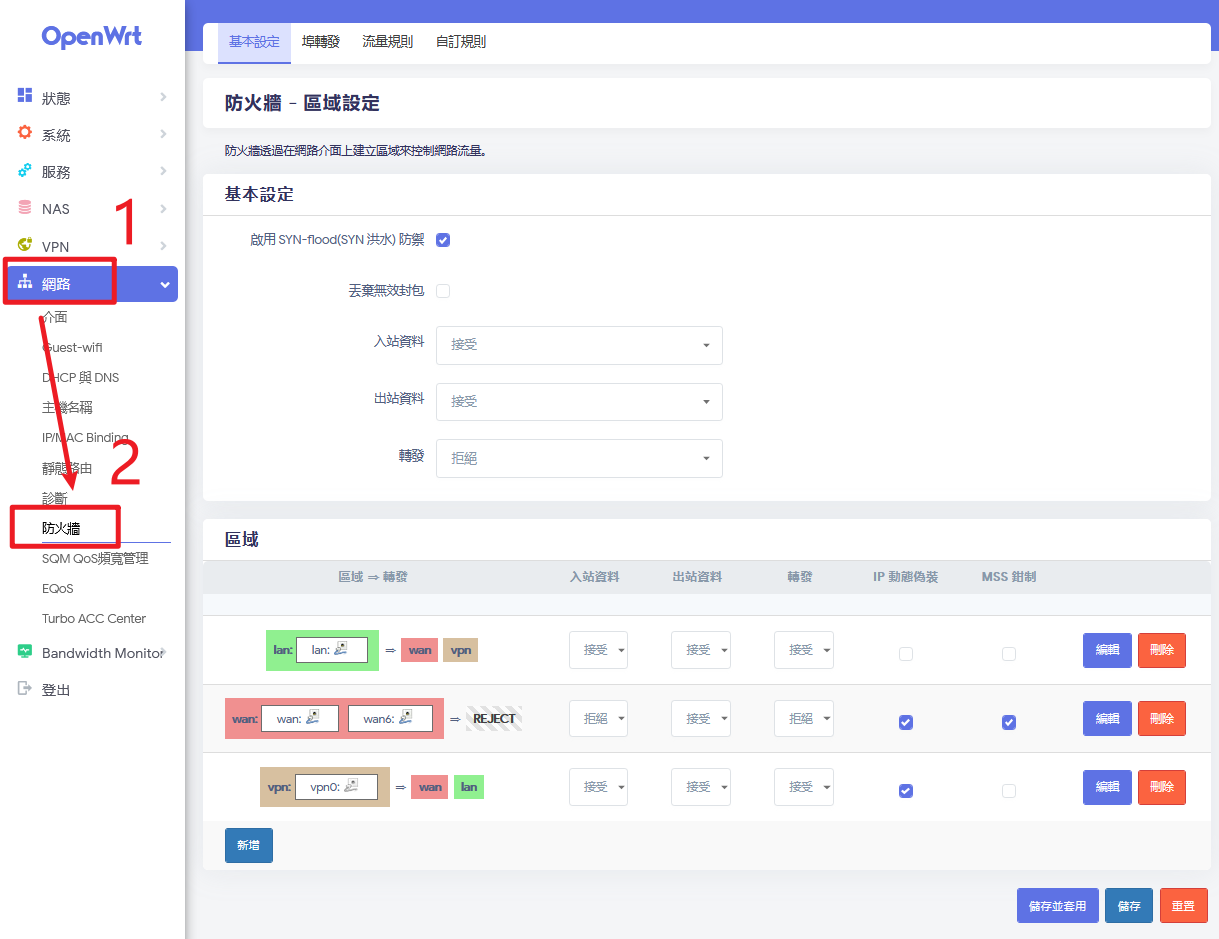Click the NAS database icon in sidebar
This screenshot has height=939, width=1219.
25,208
